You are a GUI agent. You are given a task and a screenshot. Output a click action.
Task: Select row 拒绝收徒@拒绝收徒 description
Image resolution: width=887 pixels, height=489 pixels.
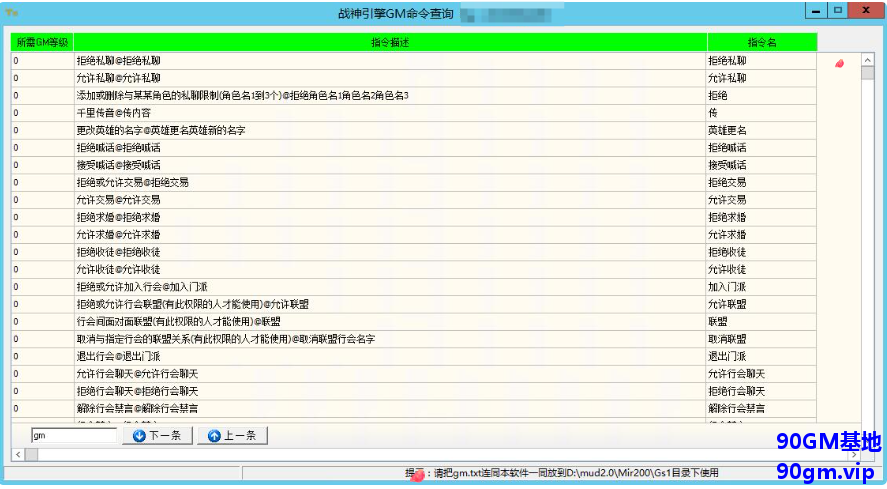pos(390,252)
